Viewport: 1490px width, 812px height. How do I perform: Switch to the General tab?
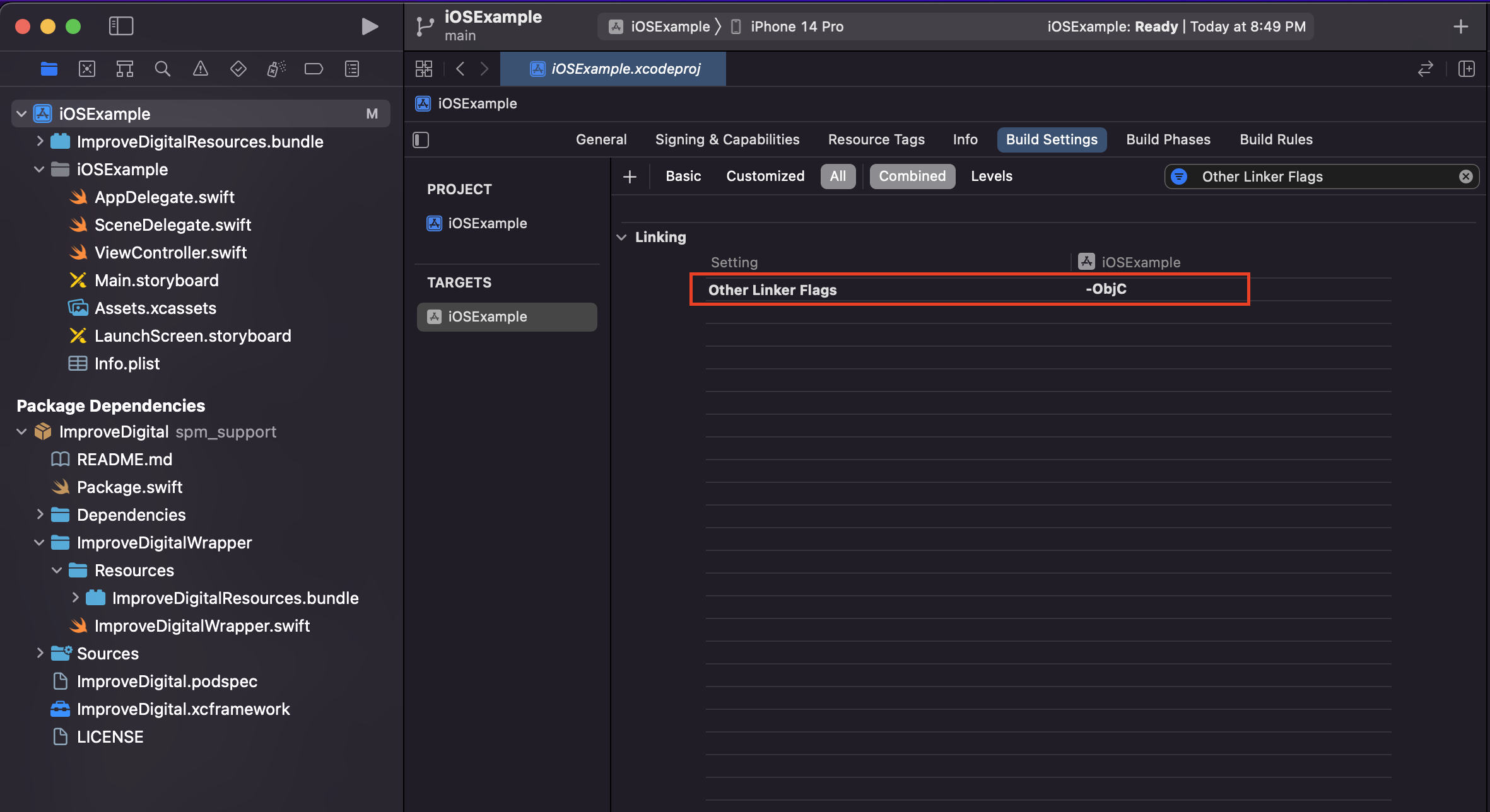coord(601,140)
